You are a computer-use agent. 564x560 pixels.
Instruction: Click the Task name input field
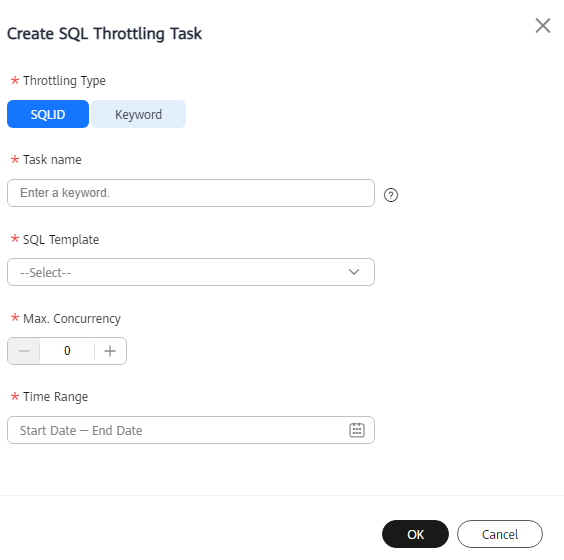click(x=191, y=193)
